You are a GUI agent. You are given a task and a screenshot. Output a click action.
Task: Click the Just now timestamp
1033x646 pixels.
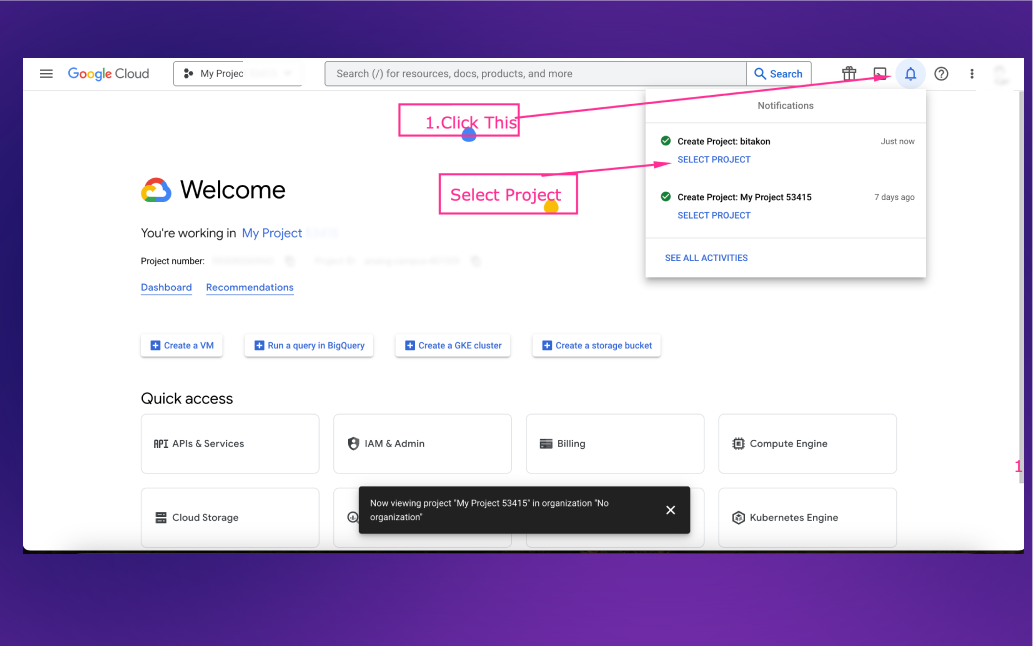tap(897, 142)
